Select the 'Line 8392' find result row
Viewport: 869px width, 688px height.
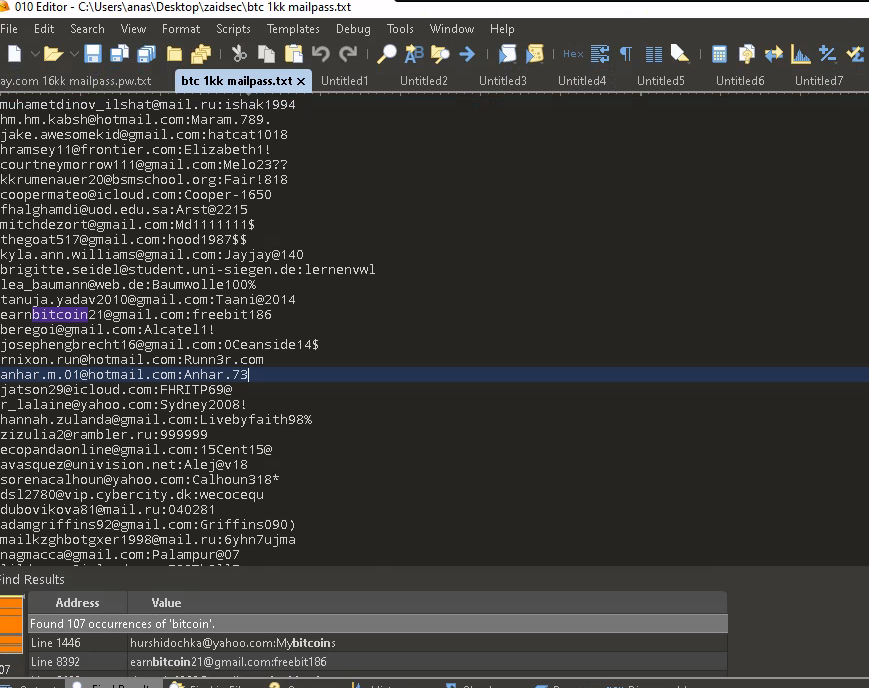click(x=378, y=661)
